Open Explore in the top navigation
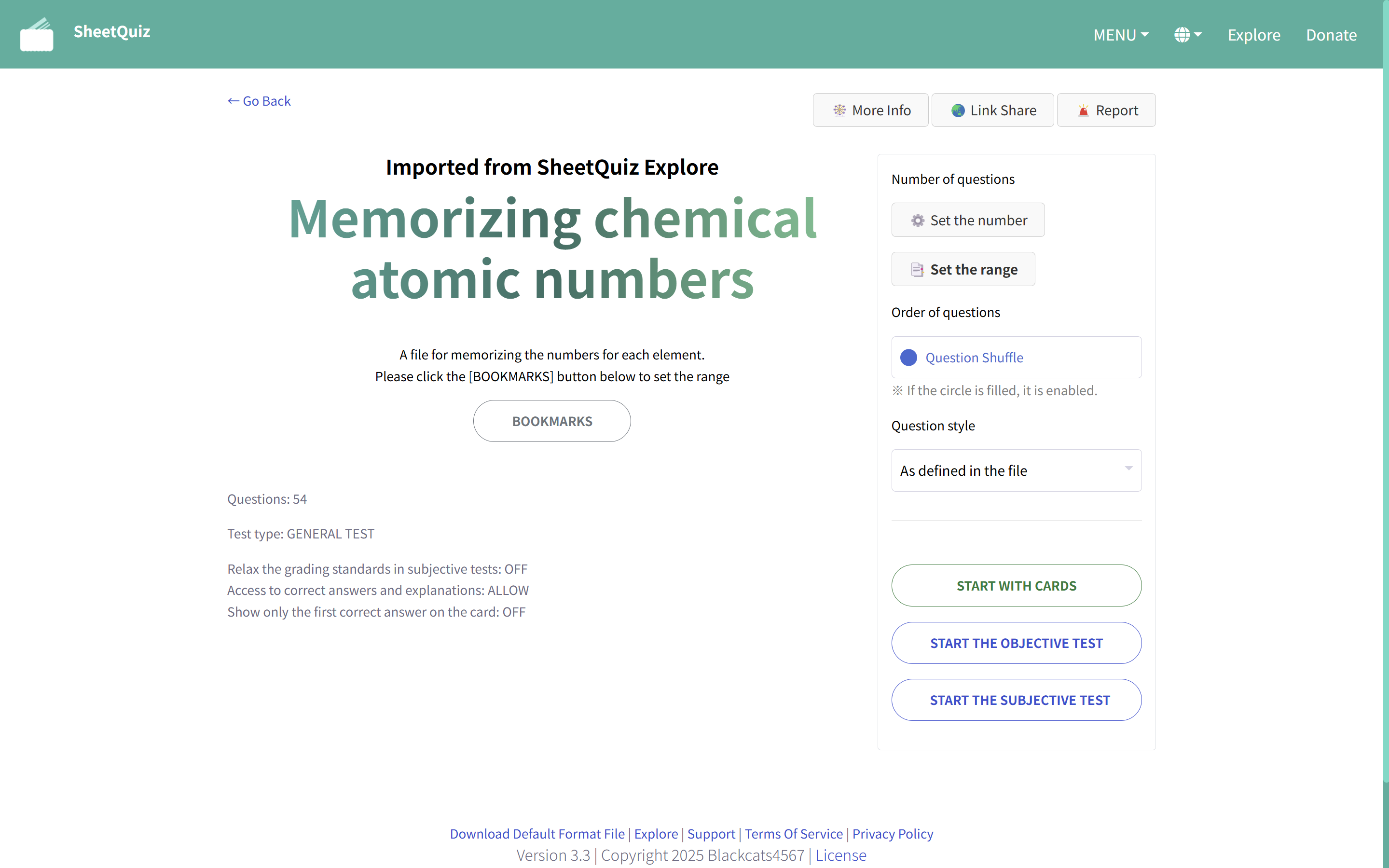The width and height of the screenshot is (1389, 868). [x=1253, y=35]
